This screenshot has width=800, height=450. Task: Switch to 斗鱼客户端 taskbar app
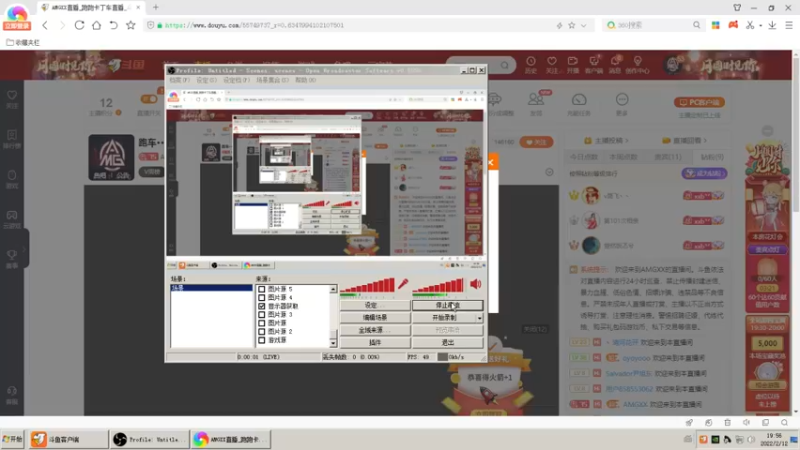tap(67, 439)
